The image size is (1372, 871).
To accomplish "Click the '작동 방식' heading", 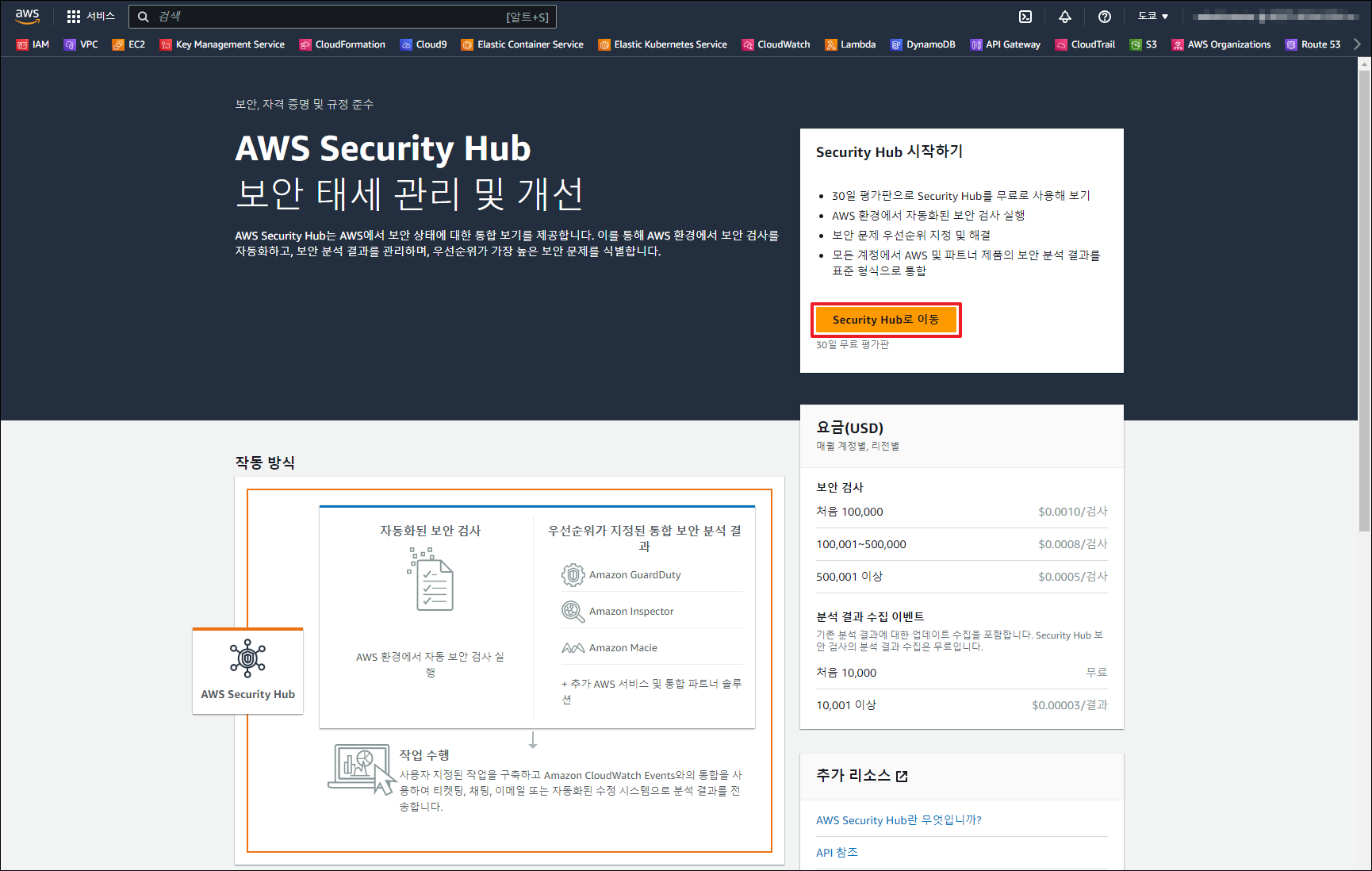I will (265, 462).
